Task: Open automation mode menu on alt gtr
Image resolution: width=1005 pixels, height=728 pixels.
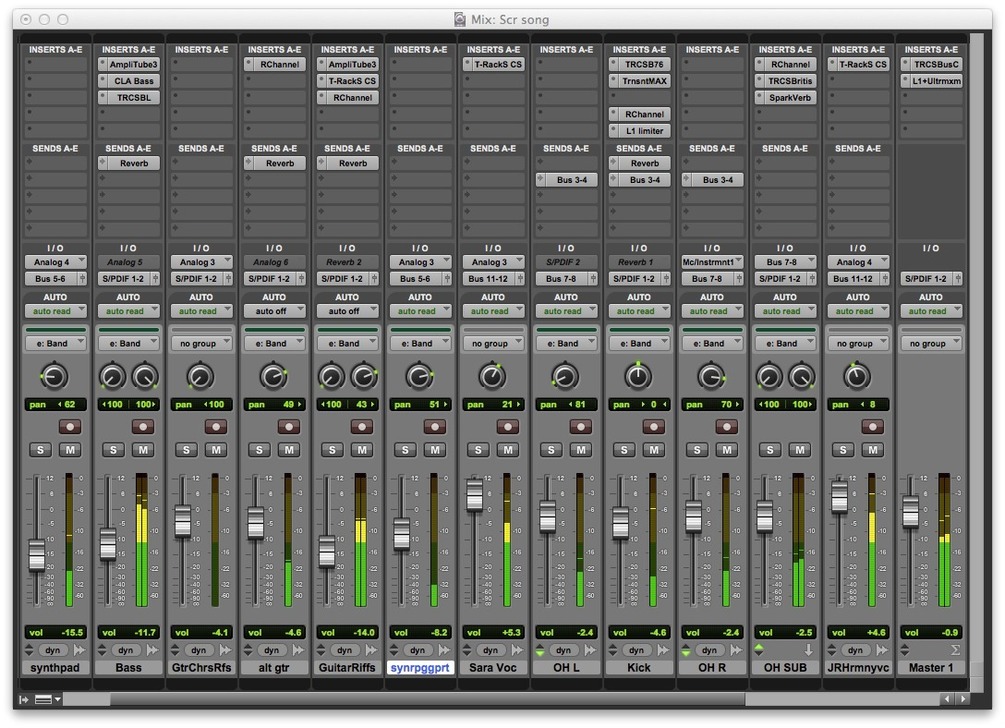Action: pyautogui.click(x=274, y=311)
